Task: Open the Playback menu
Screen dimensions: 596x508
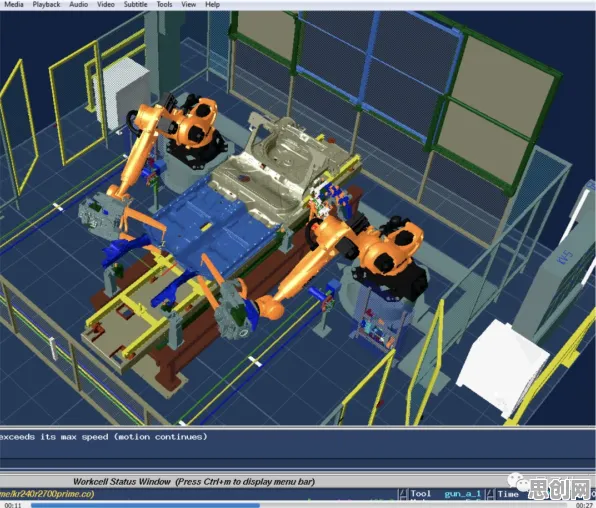Action: pyautogui.click(x=46, y=5)
